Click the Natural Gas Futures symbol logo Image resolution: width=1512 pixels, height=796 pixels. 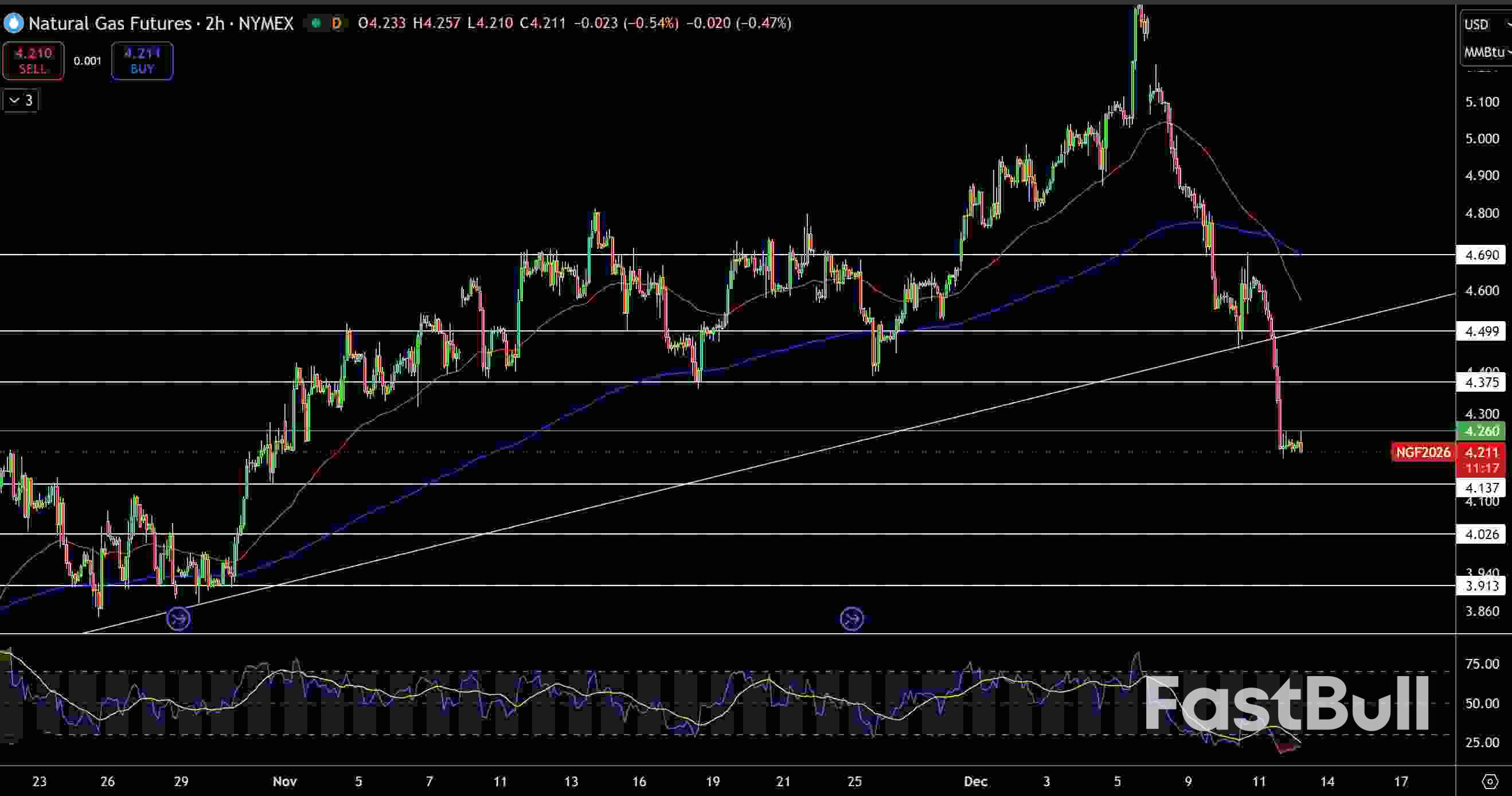click(x=13, y=24)
